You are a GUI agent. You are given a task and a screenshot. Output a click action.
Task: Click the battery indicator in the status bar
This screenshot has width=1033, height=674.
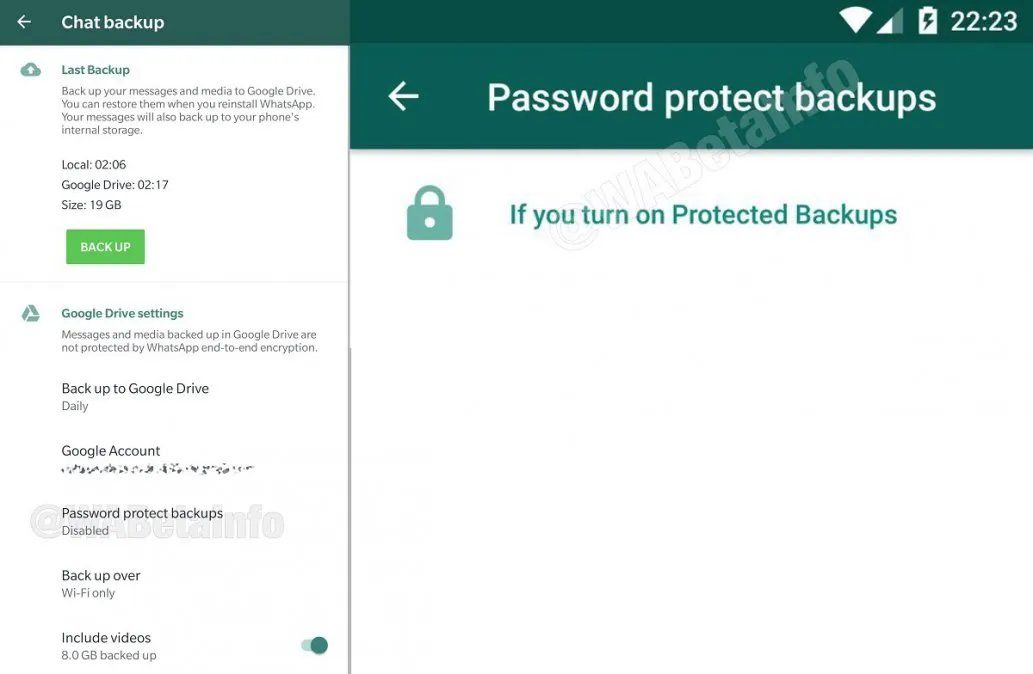coord(926,19)
